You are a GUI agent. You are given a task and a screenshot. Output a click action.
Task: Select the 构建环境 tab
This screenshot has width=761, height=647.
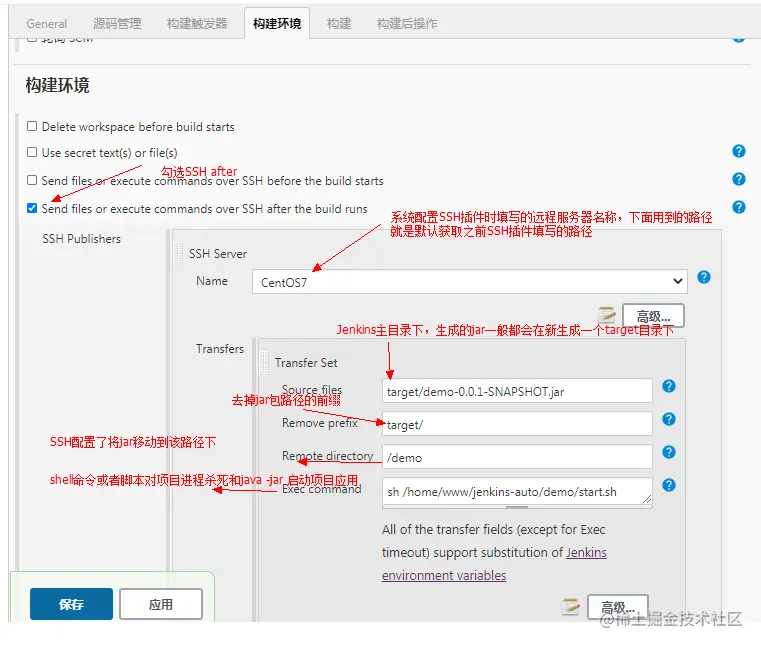click(277, 24)
